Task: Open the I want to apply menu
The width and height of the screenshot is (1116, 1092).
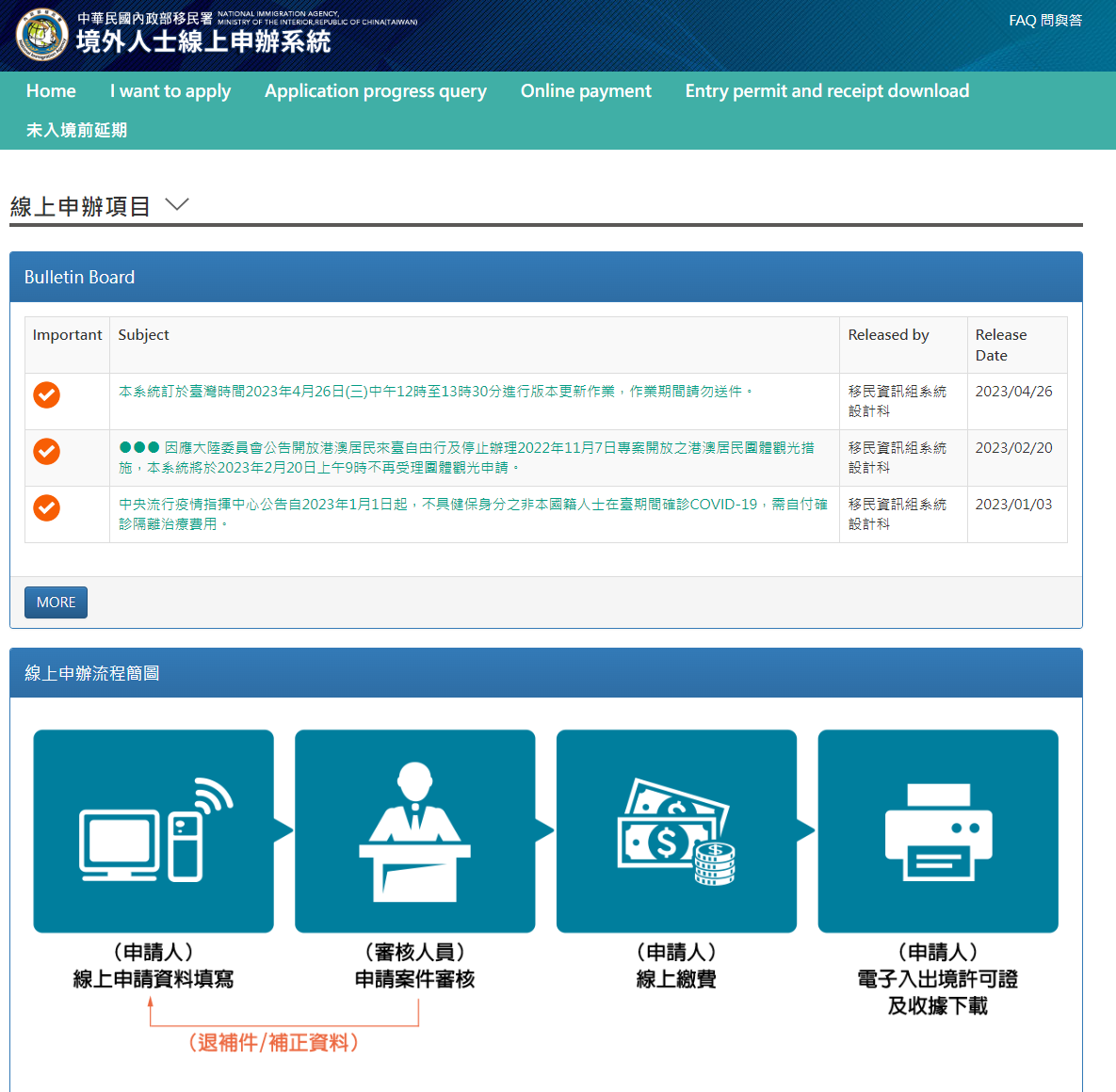Action: pos(170,91)
